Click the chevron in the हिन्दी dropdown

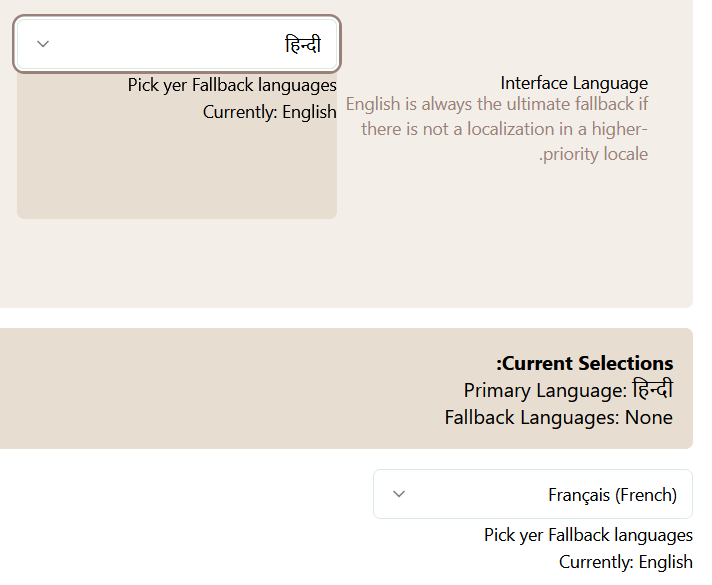pyautogui.click(x=43, y=44)
